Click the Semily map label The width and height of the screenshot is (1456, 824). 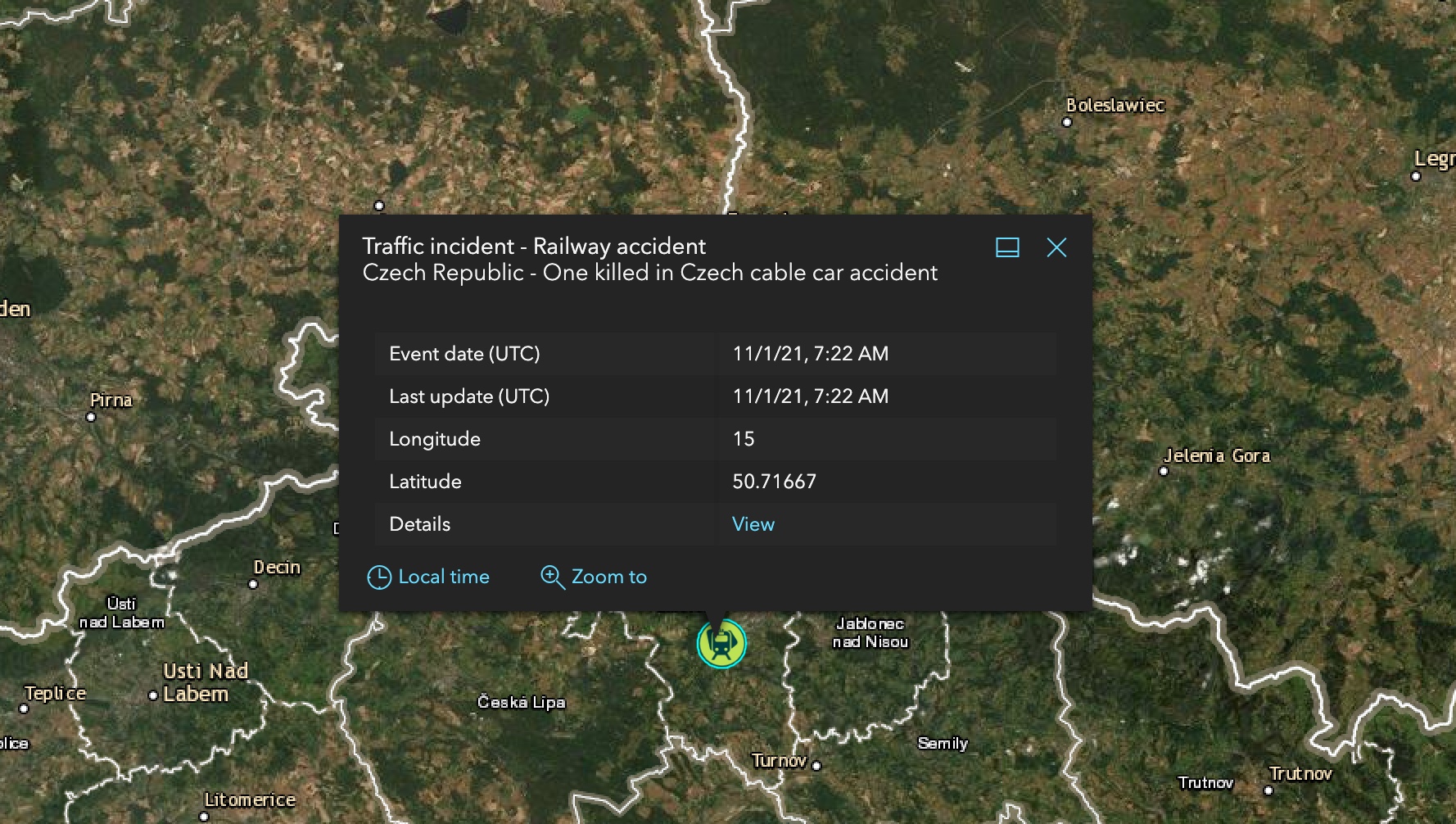(943, 744)
